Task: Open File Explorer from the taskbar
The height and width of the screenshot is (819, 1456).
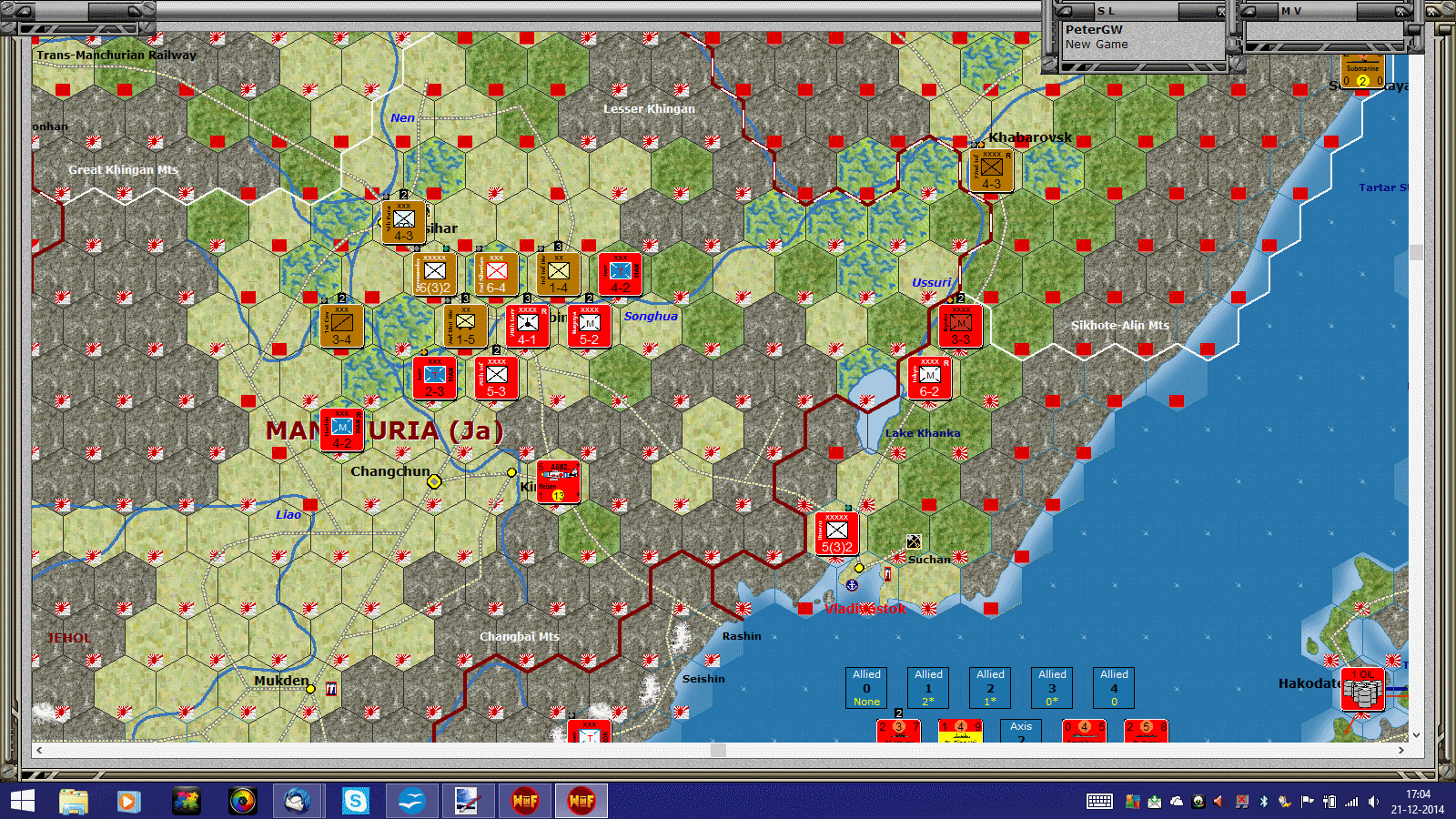Action: click(x=74, y=801)
